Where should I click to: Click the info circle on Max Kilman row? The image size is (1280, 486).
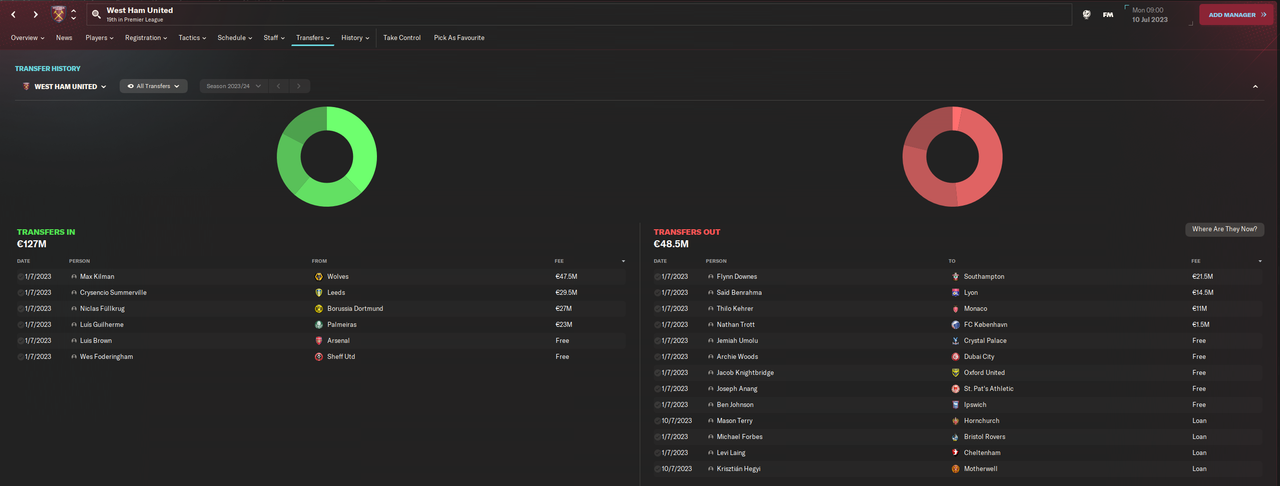click(20, 276)
